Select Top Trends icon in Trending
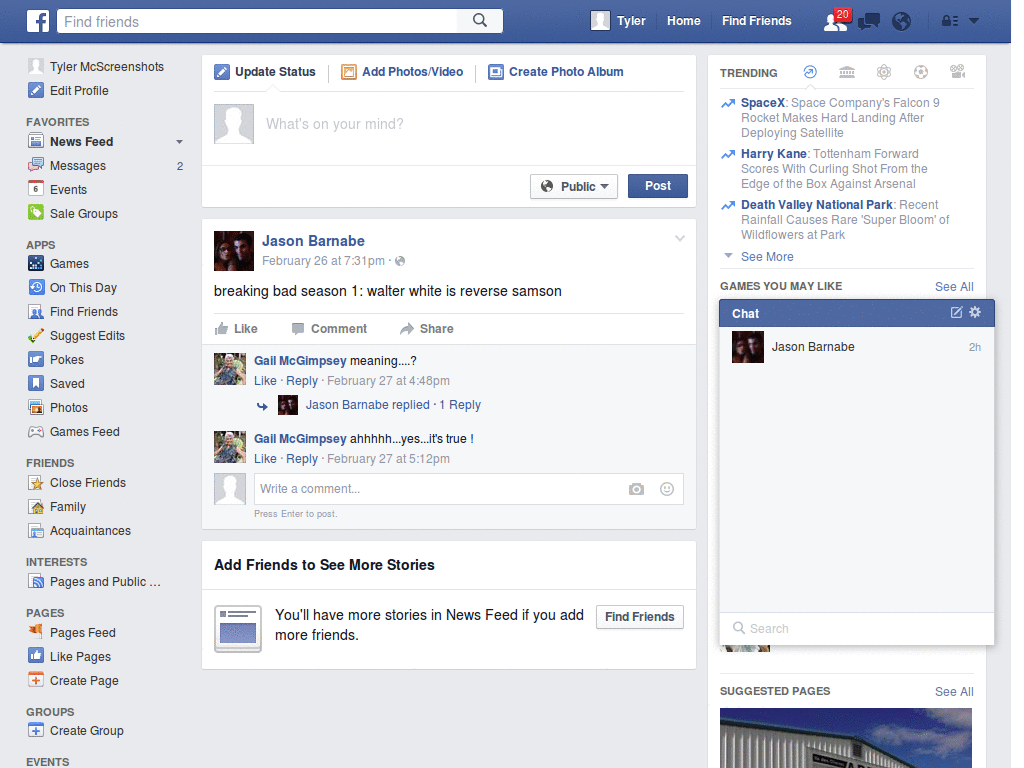1024x768 pixels. pos(810,72)
